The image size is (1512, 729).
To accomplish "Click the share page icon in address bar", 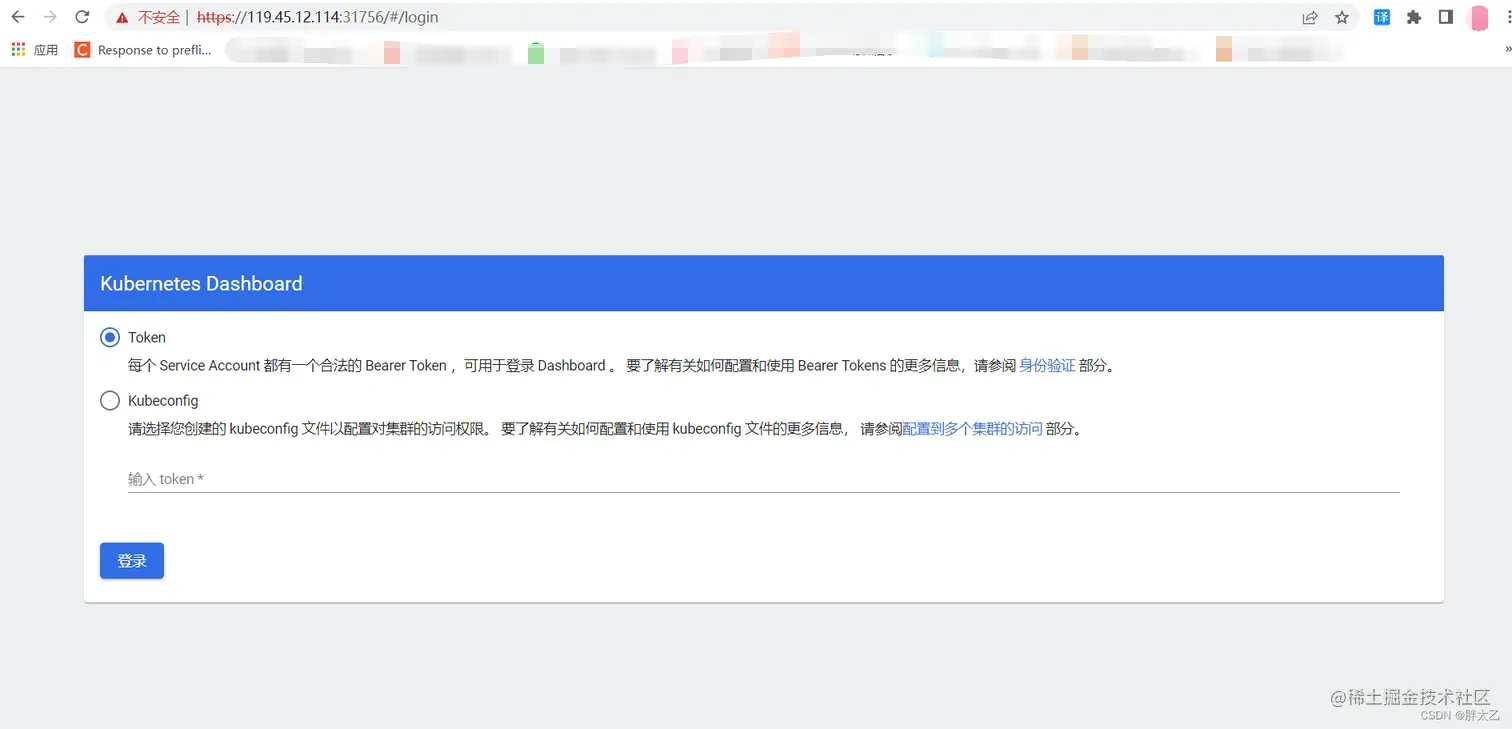I will [1310, 17].
